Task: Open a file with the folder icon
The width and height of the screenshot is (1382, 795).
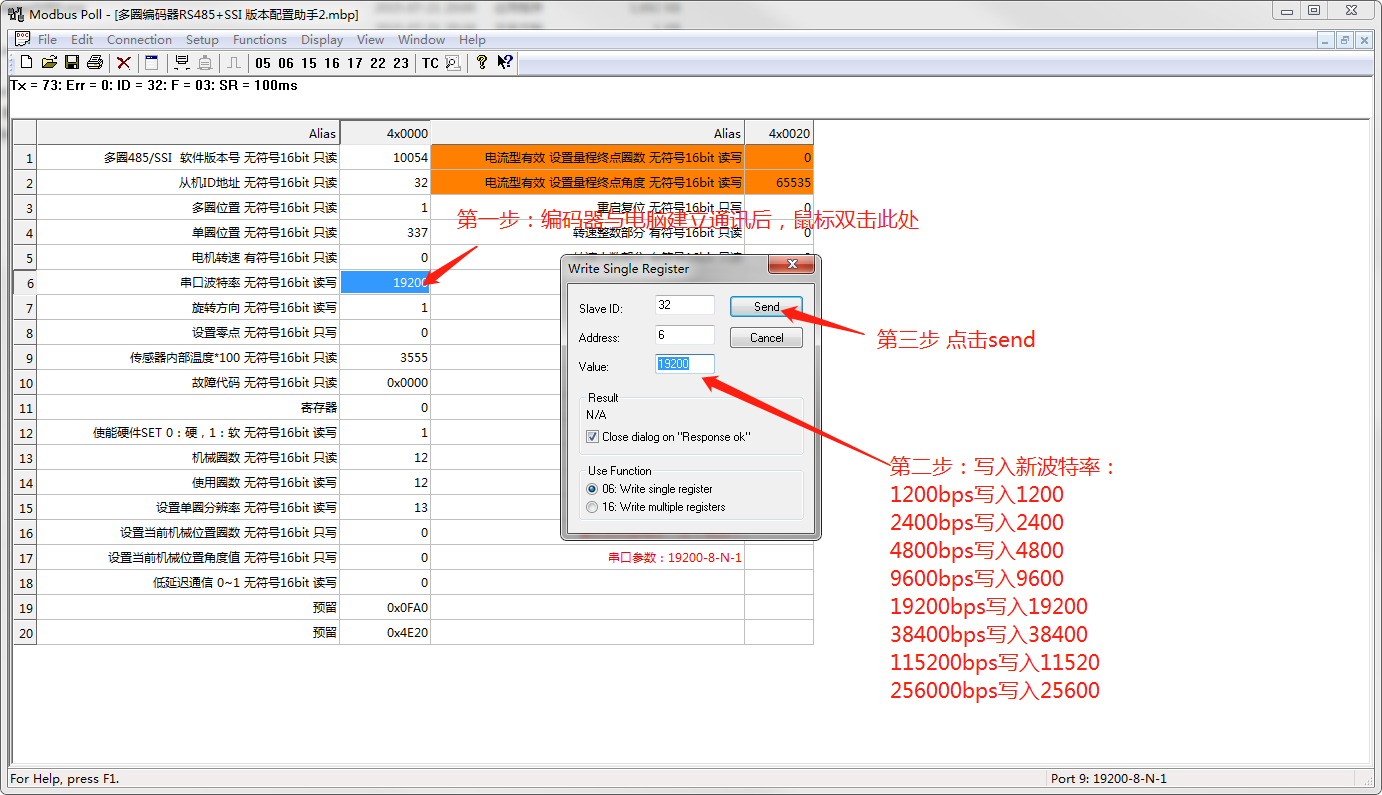Action: [49, 62]
